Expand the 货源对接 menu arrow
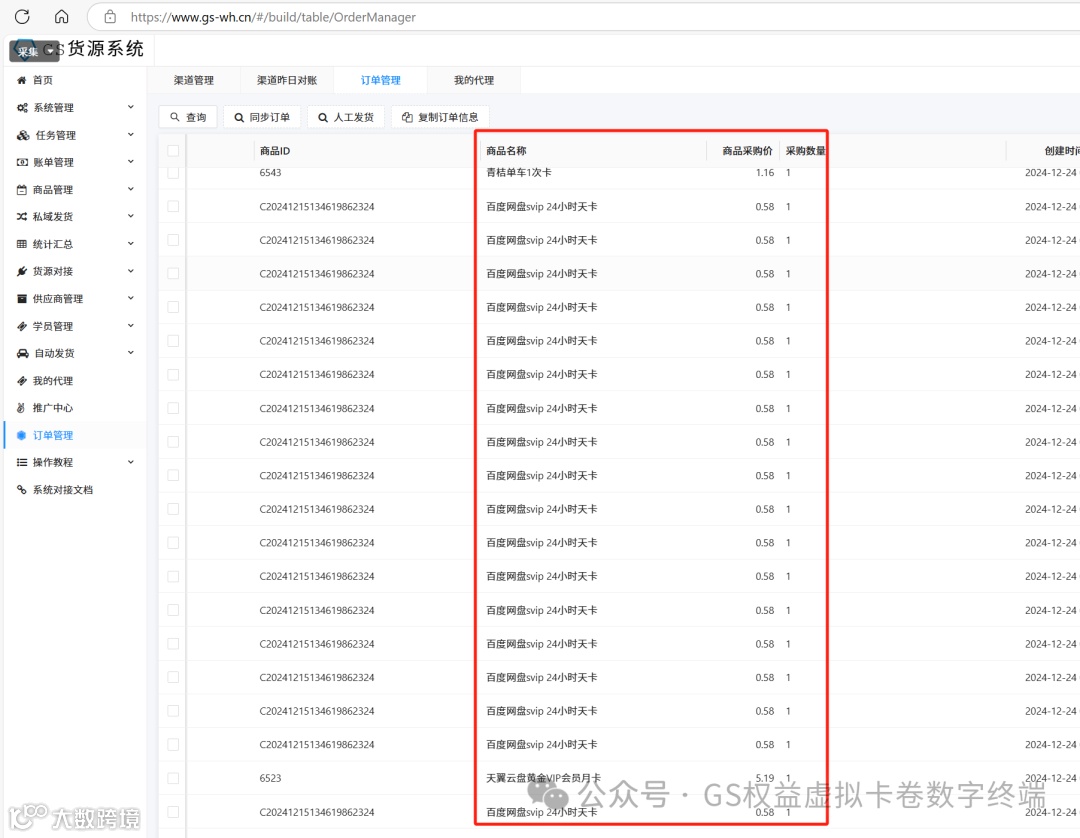 130,271
